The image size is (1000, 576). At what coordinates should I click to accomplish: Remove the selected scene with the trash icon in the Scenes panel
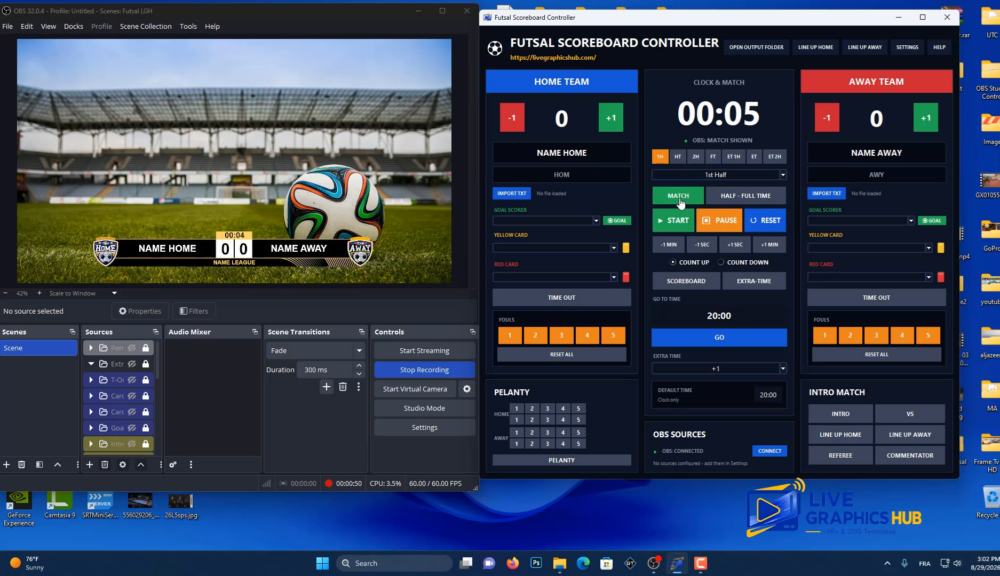[x=22, y=465]
